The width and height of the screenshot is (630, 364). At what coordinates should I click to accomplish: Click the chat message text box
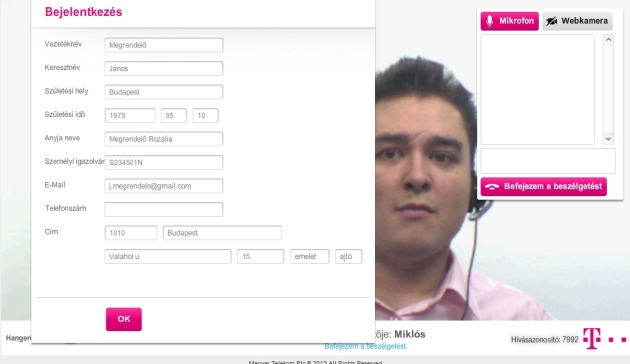pyautogui.click(x=548, y=161)
